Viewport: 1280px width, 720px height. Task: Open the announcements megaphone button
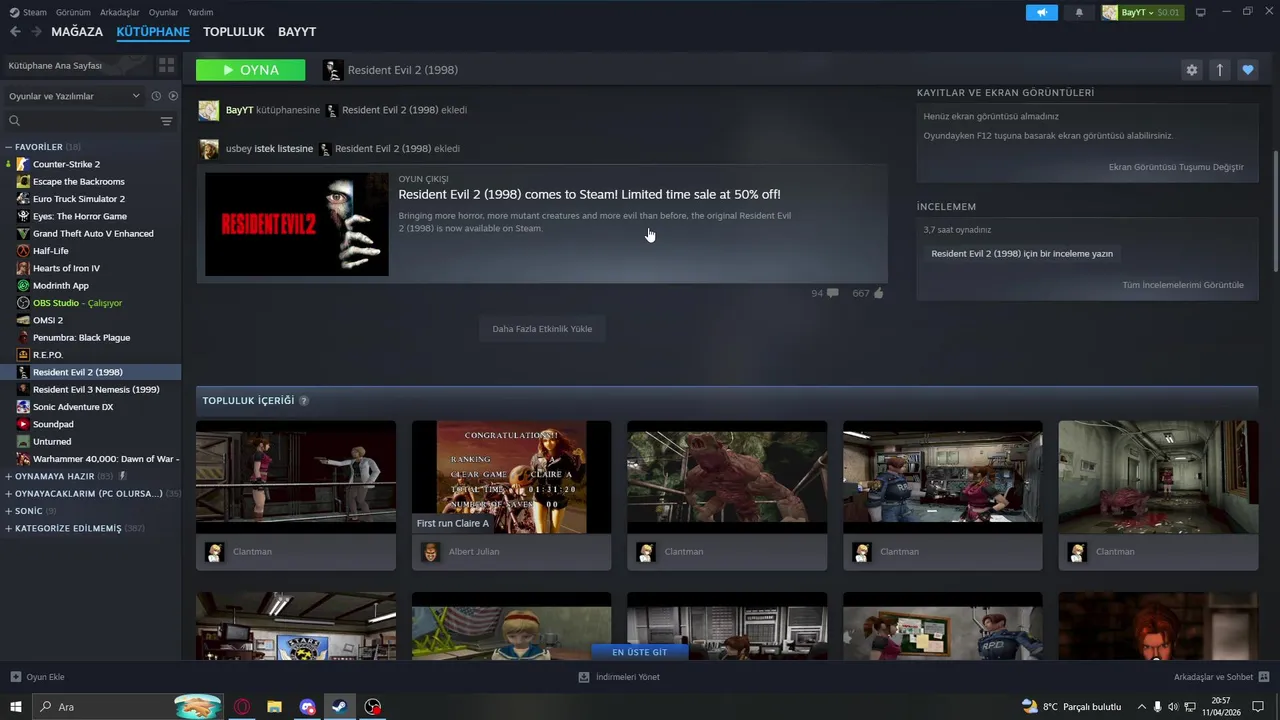[x=1041, y=12]
